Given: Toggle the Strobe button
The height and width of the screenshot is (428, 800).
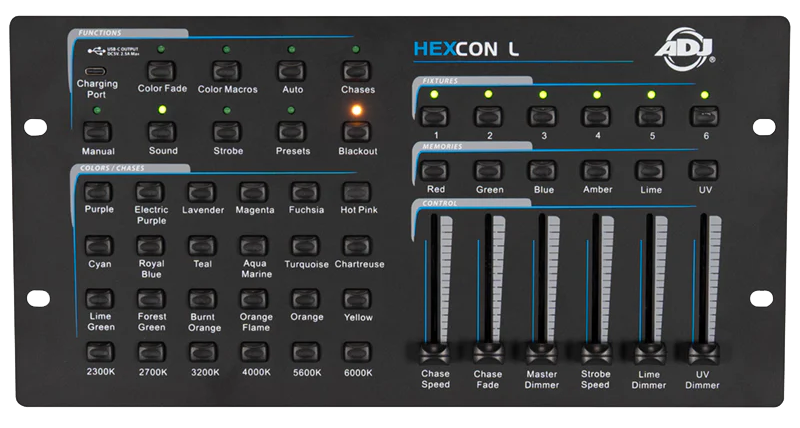Looking at the screenshot, I should point(227,132).
